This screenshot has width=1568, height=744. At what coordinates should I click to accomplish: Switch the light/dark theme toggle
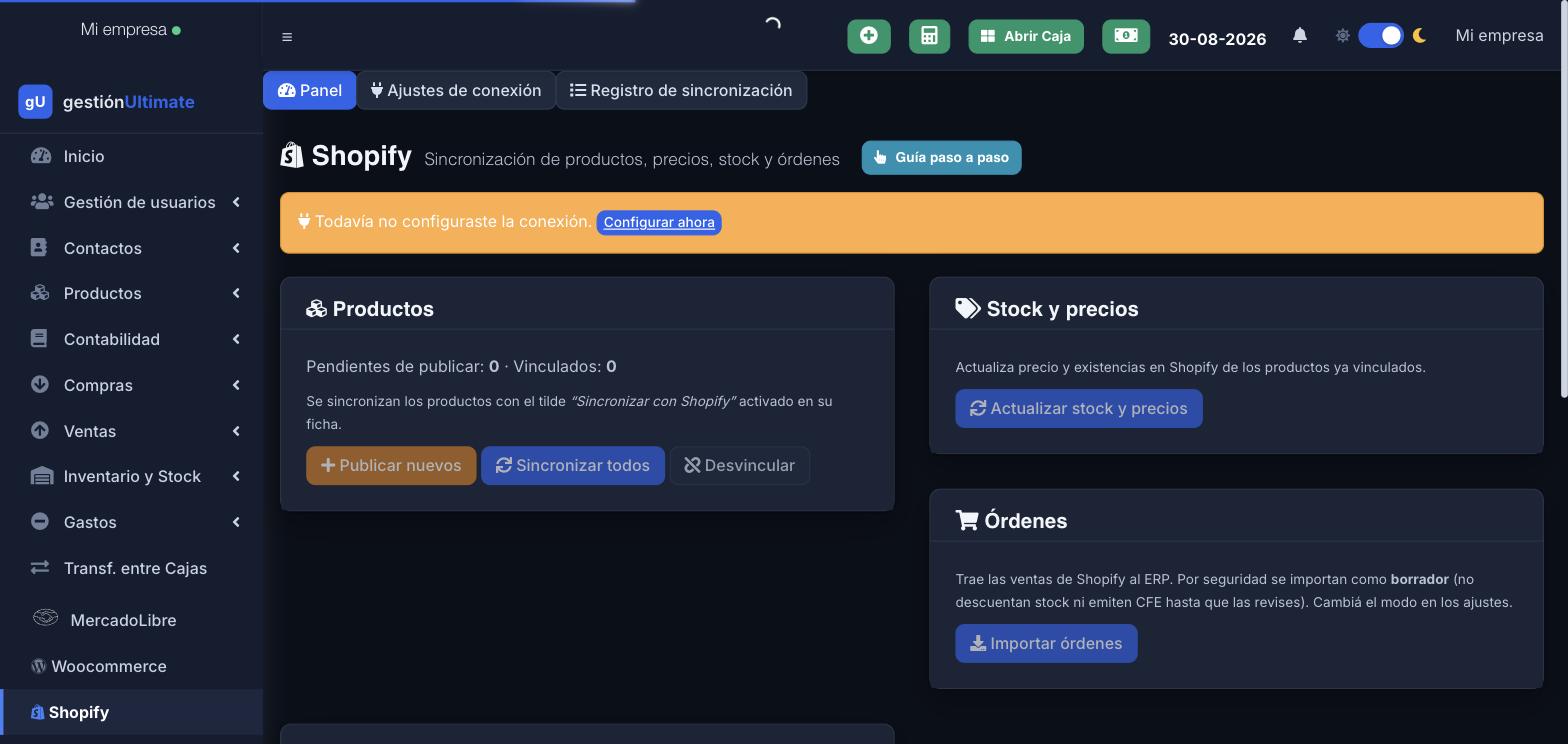click(x=1381, y=36)
